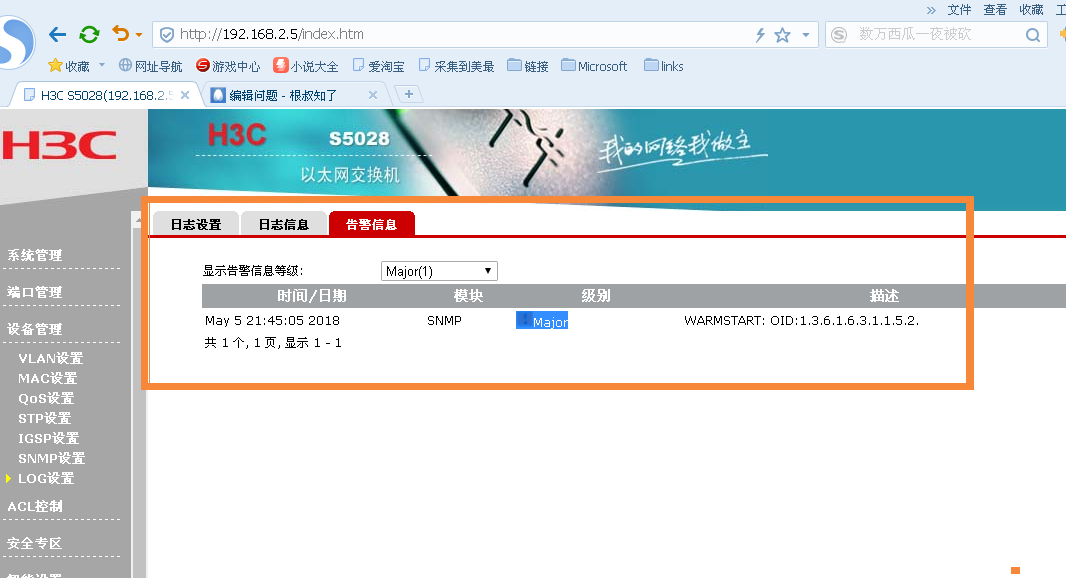Open the 链接 bookmark folder
This screenshot has height=578, width=1066.
pyautogui.click(x=528, y=66)
